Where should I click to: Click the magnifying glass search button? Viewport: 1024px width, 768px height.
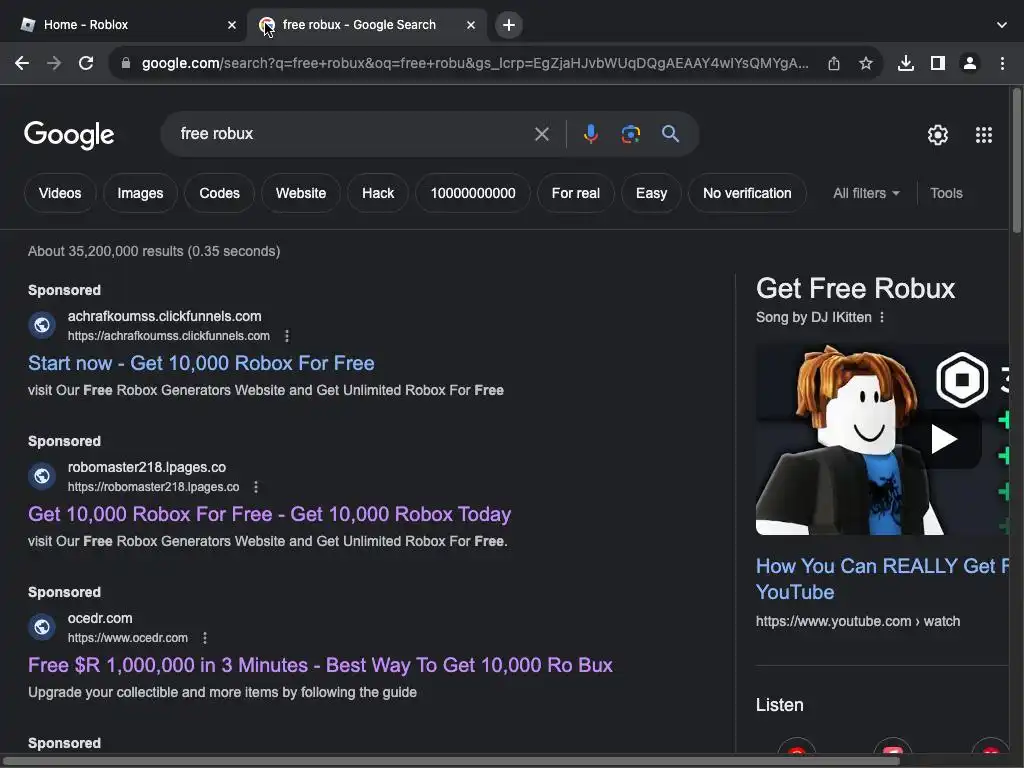pyautogui.click(x=670, y=134)
